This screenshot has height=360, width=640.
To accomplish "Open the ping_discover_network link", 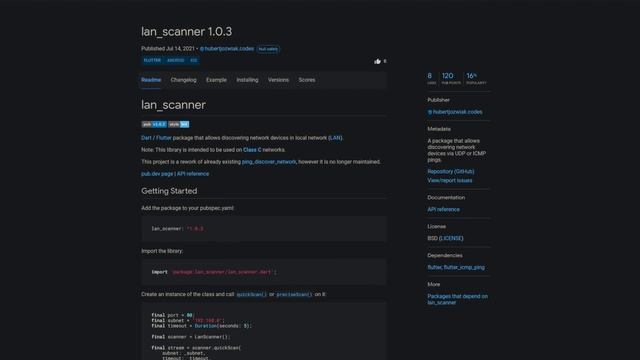I will coord(269,162).
